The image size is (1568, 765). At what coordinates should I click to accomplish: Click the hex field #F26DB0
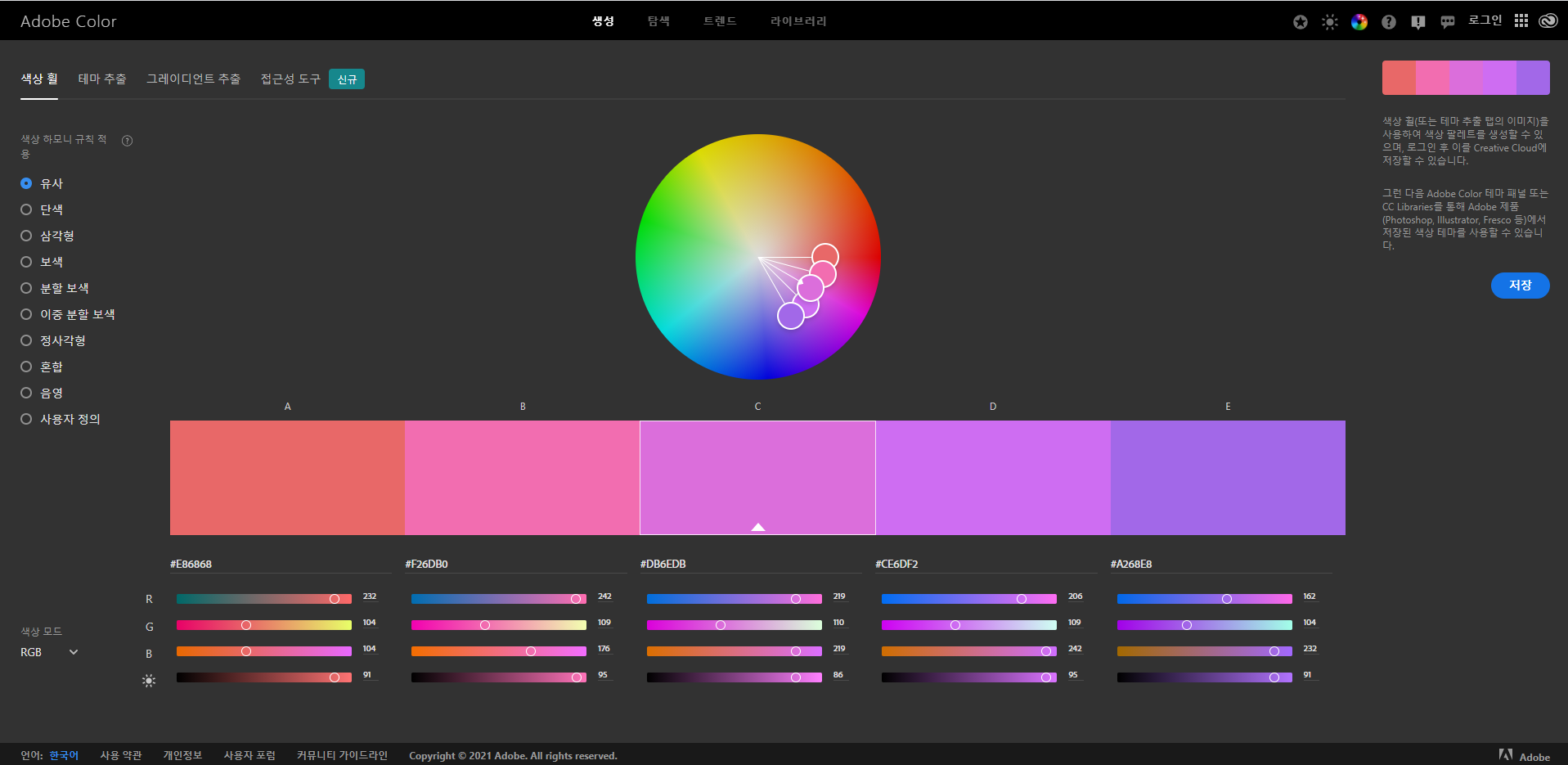pos(515,564)
